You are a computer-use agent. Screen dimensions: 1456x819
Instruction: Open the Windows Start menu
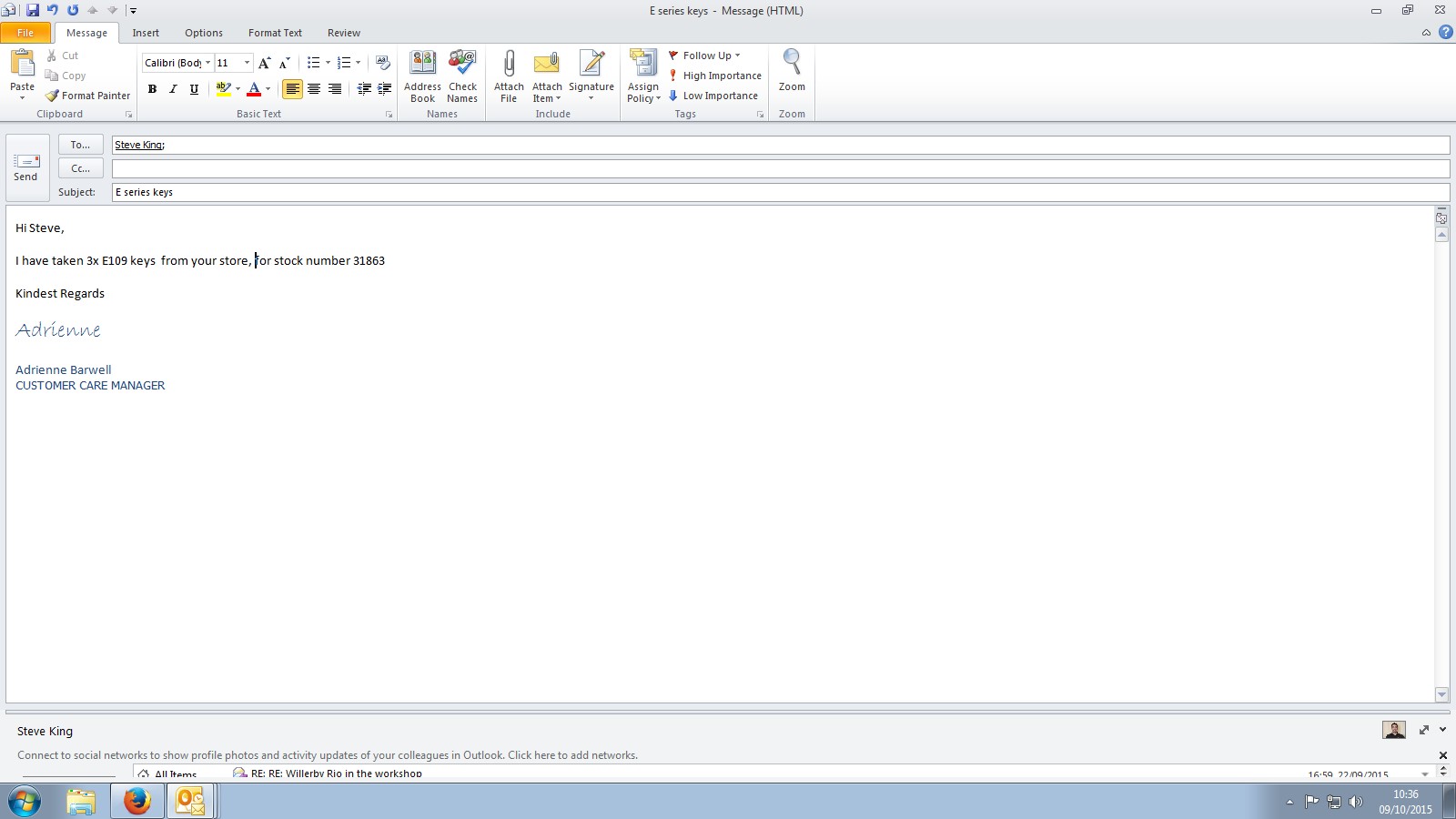[25, 802]
